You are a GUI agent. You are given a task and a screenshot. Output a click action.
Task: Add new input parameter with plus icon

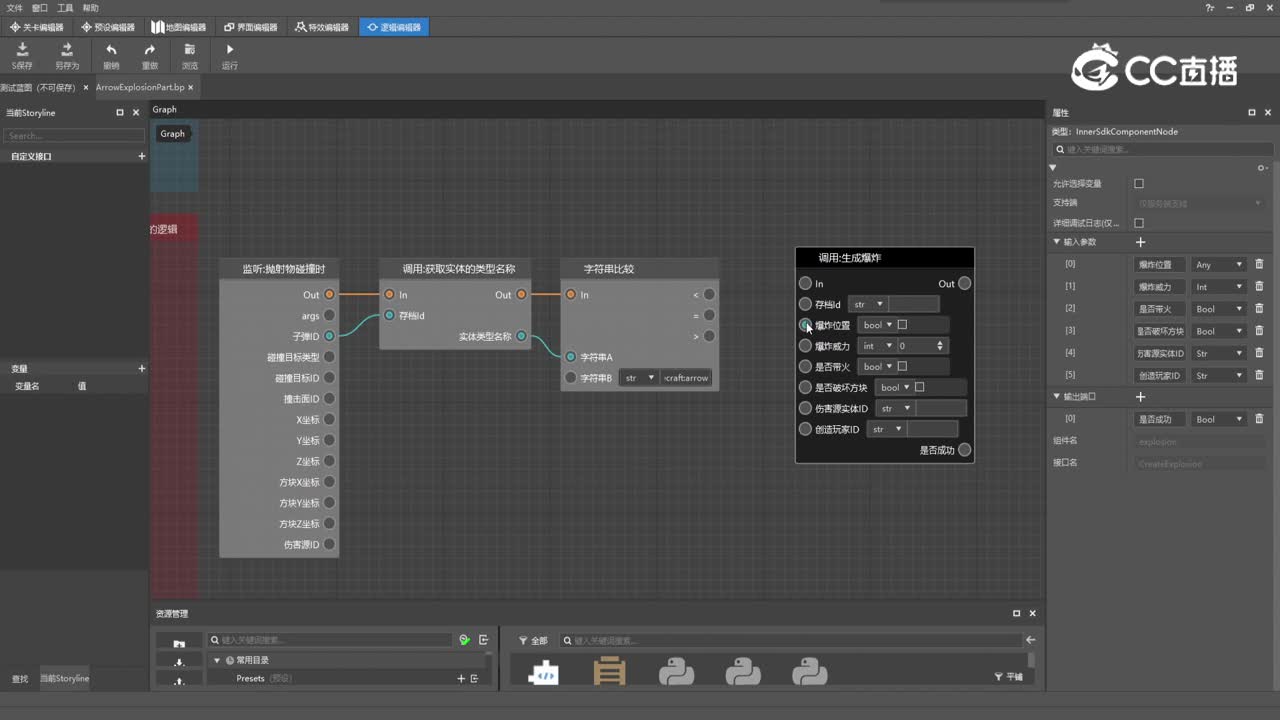1140,242
